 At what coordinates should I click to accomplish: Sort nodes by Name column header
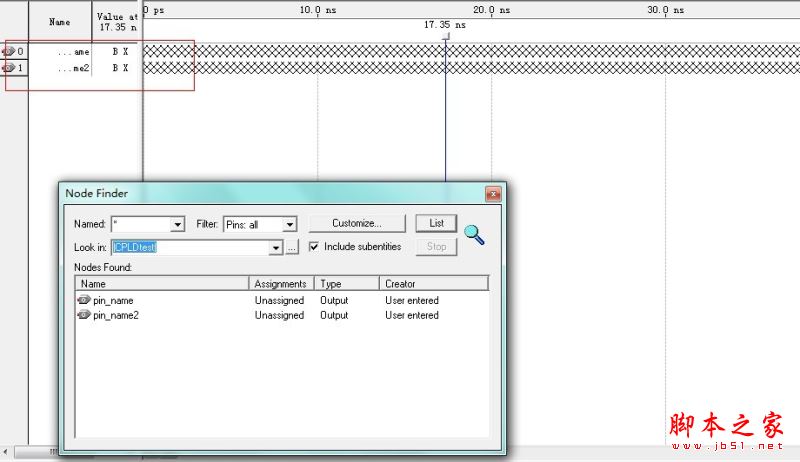coord(162,284)
